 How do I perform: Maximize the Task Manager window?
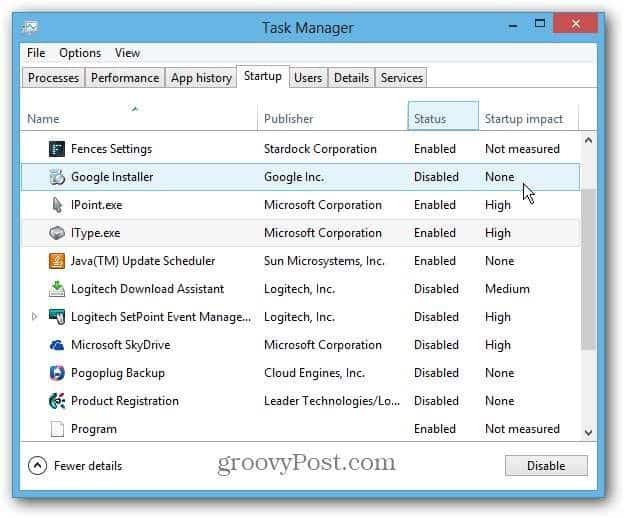tap(540, 24)
